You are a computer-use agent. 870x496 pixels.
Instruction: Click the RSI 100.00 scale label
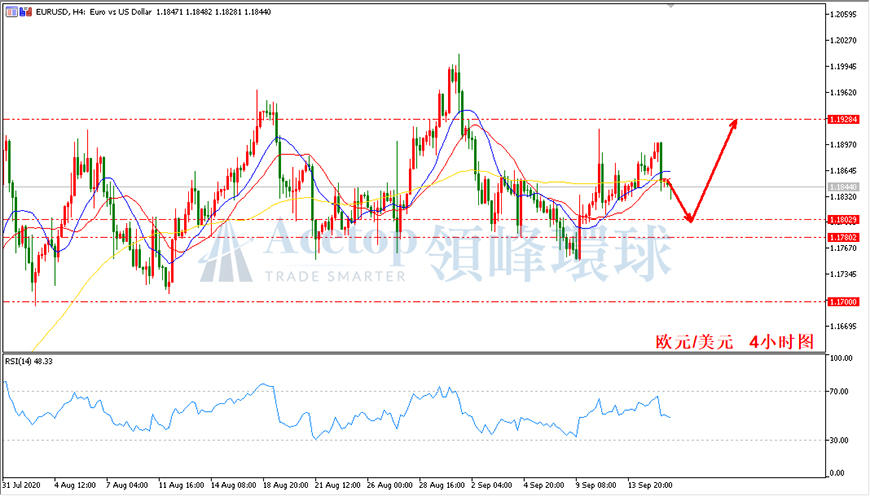(841, 358)
